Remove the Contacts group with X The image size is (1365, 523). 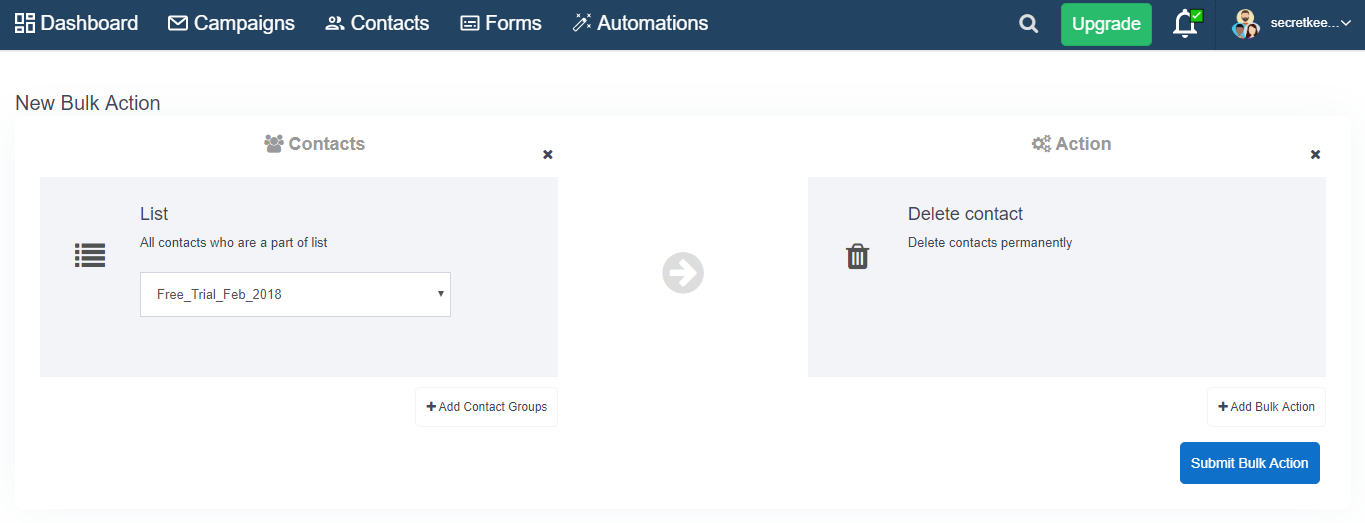(x=547, y=155)
